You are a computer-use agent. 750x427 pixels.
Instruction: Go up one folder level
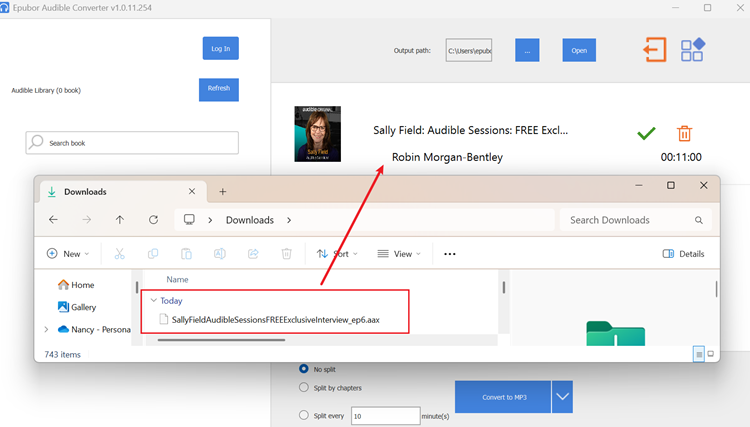tap(120, 219)
